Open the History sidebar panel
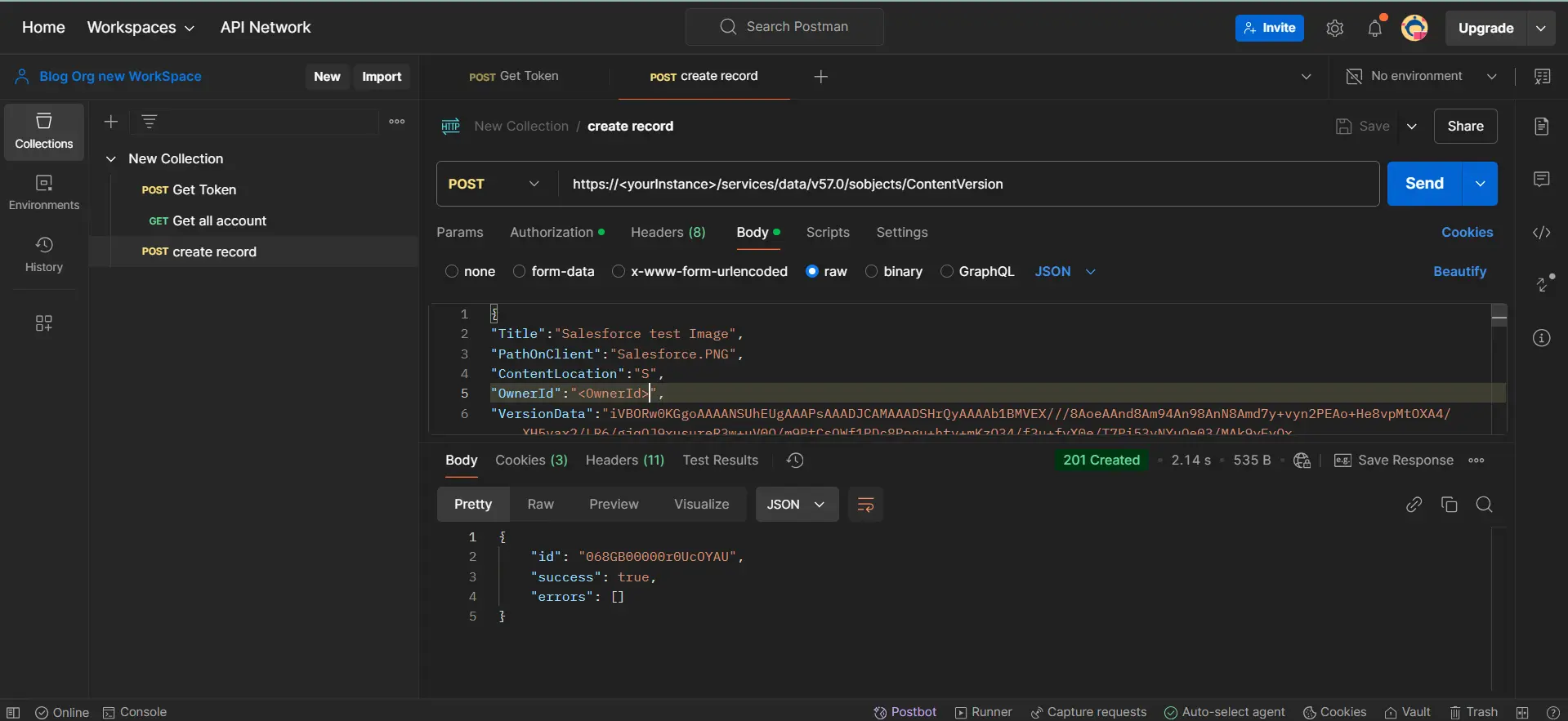The image size is (1568, 721). [44, 255]
